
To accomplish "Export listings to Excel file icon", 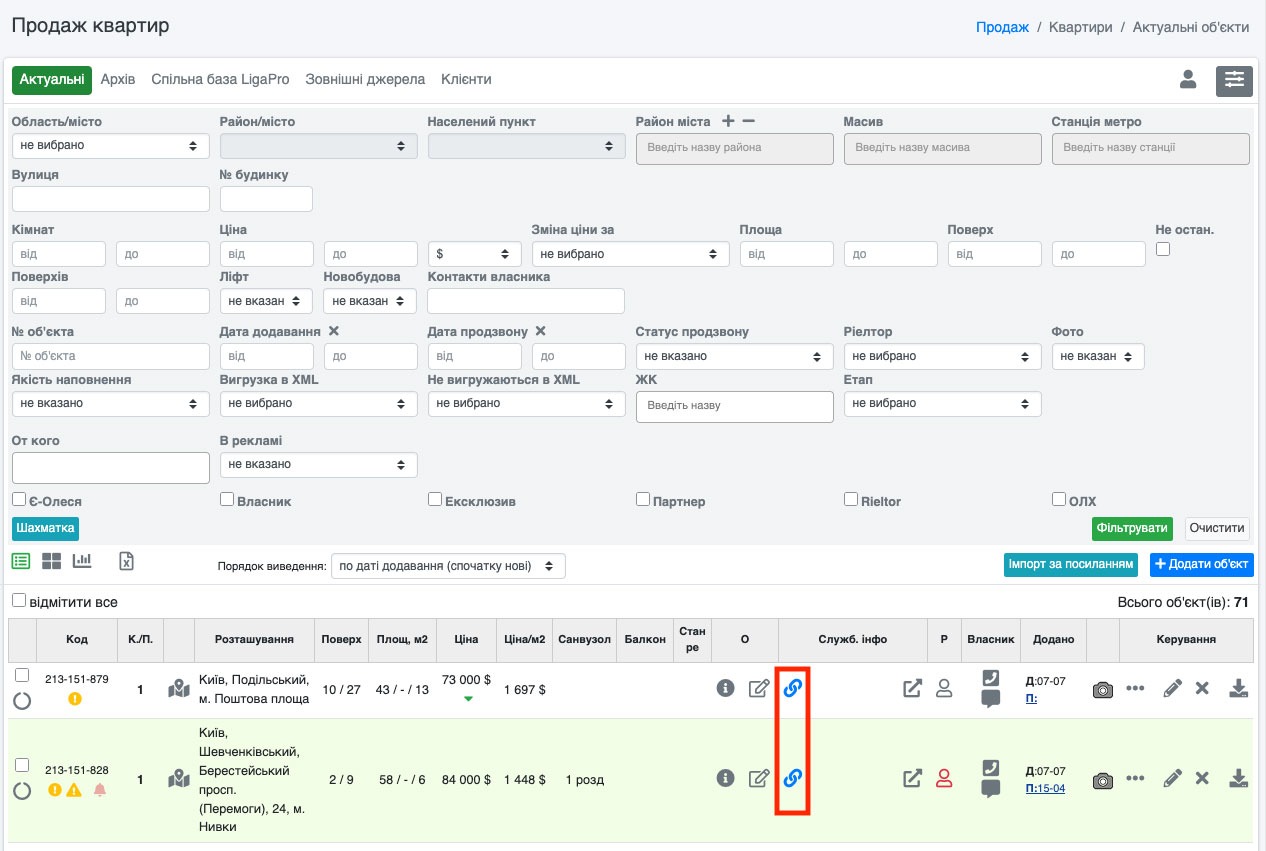I will 126,561.
